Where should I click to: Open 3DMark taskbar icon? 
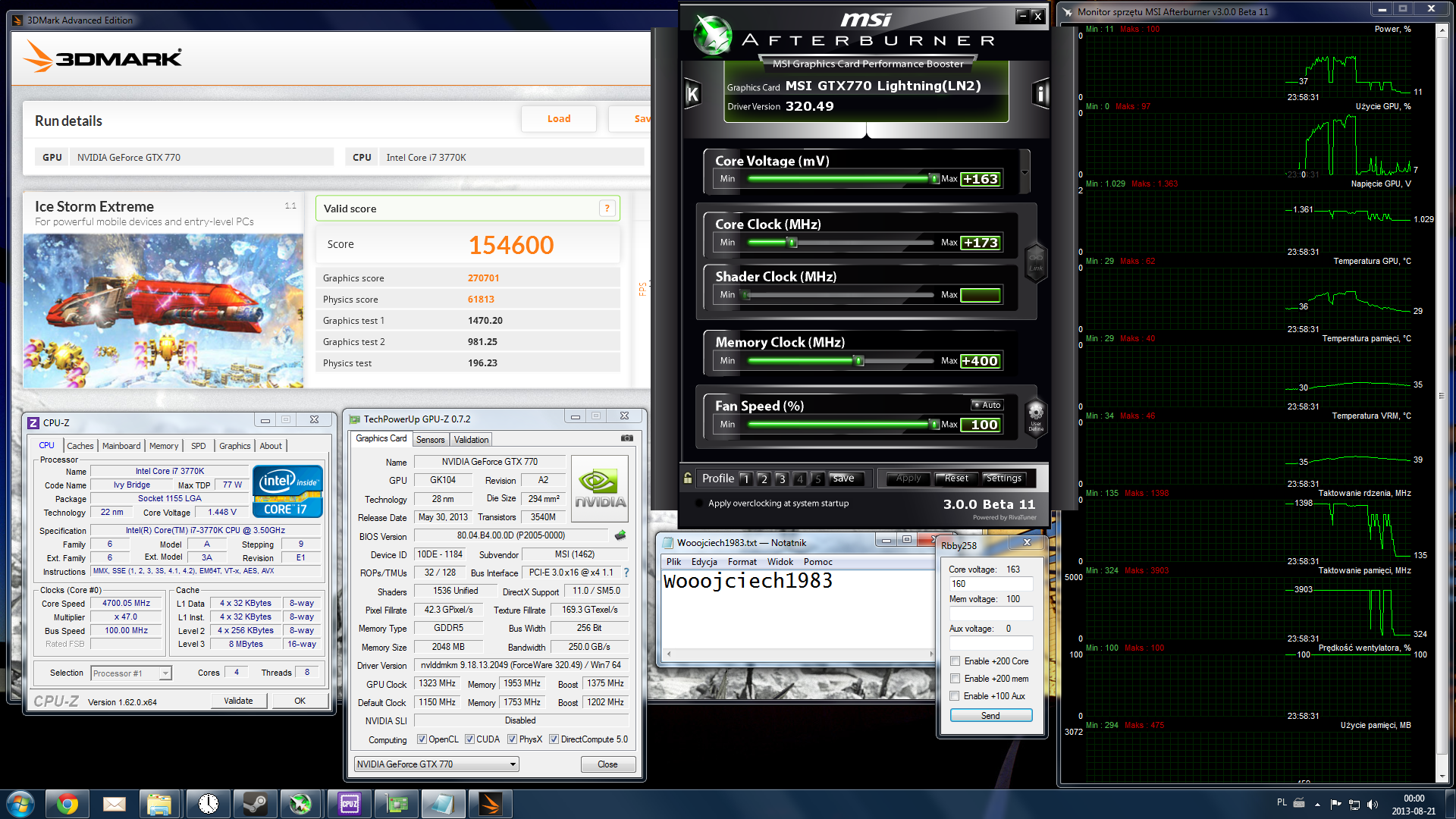pos(490,804)
